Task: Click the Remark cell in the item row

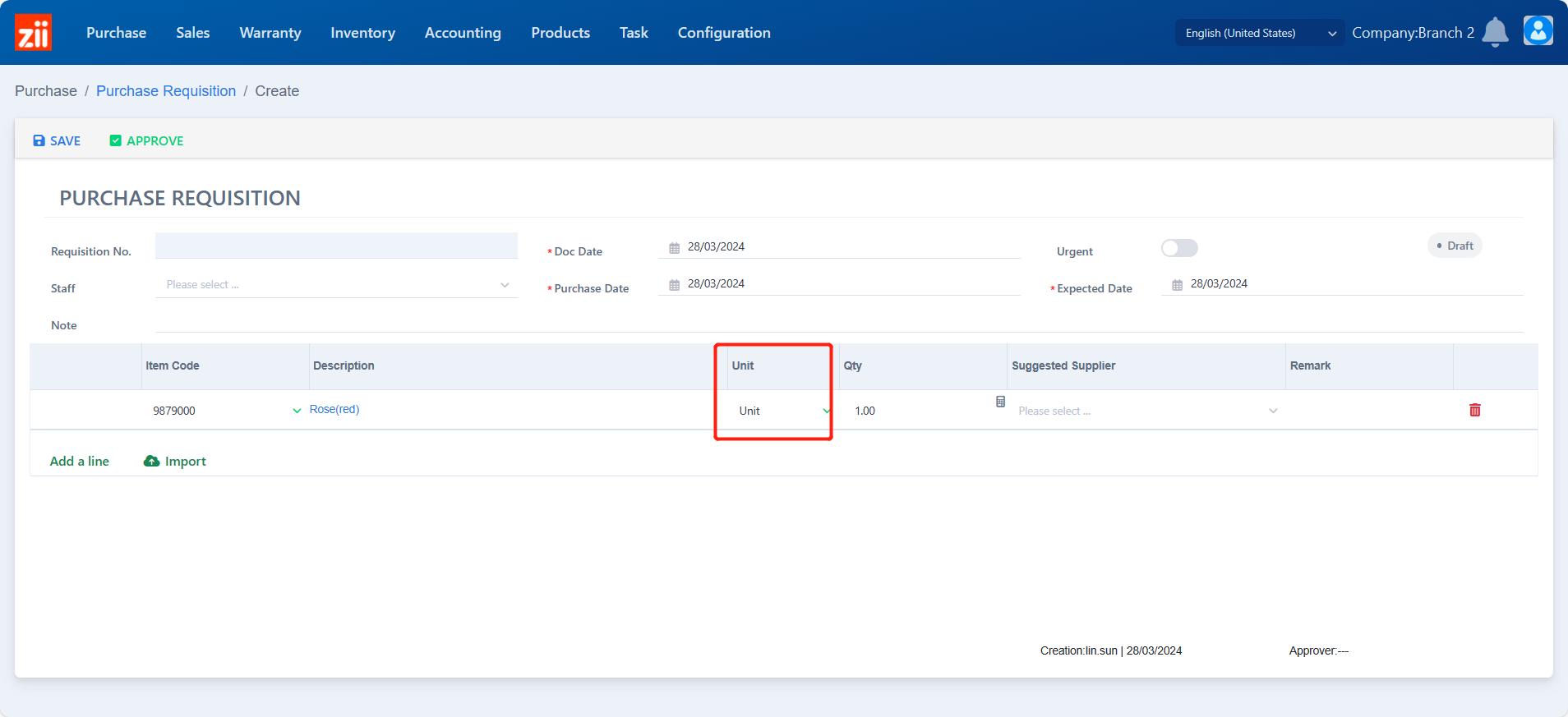Action: [1369, 410]
